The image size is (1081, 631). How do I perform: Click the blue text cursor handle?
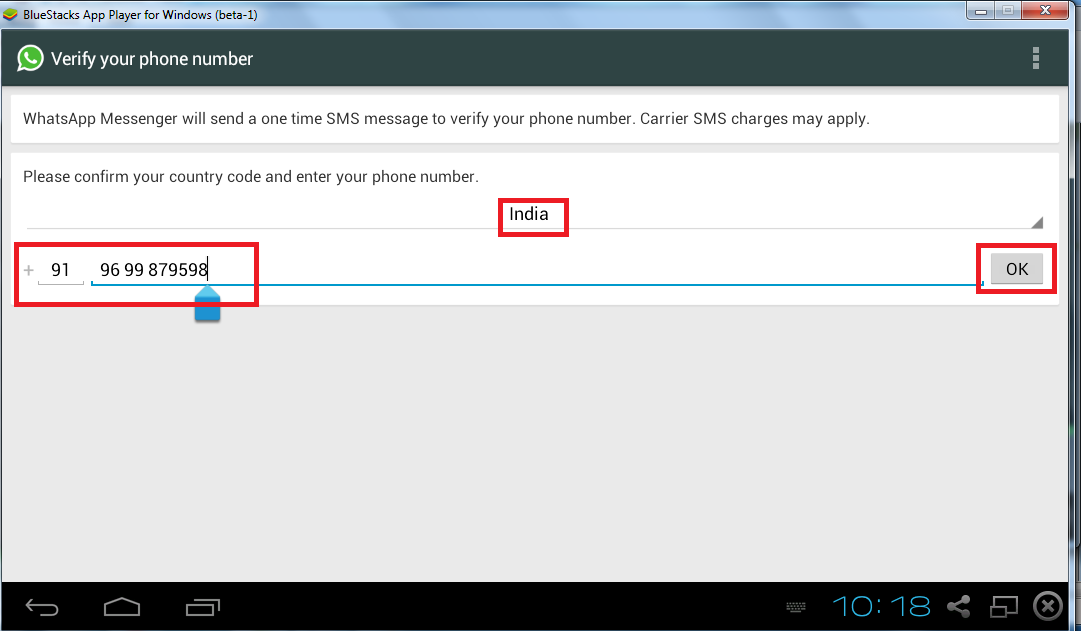tap(208, 305)
